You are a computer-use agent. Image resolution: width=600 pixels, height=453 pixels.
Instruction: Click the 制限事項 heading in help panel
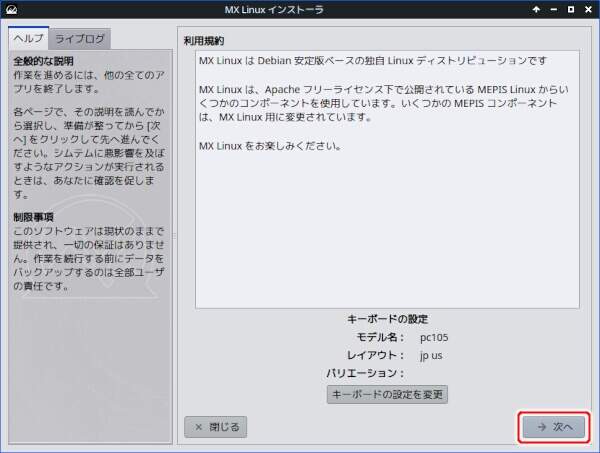[x=33, y=217]
